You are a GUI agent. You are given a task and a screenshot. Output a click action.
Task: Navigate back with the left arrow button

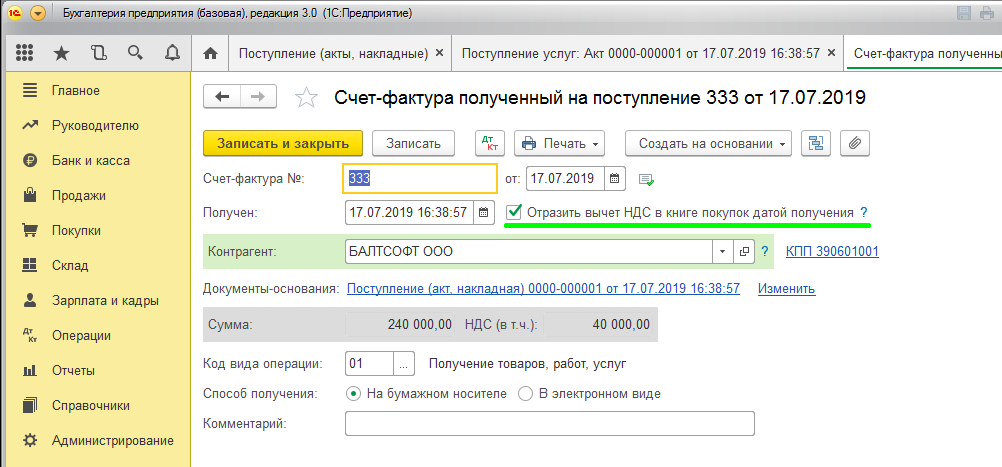tap(222, 97)
